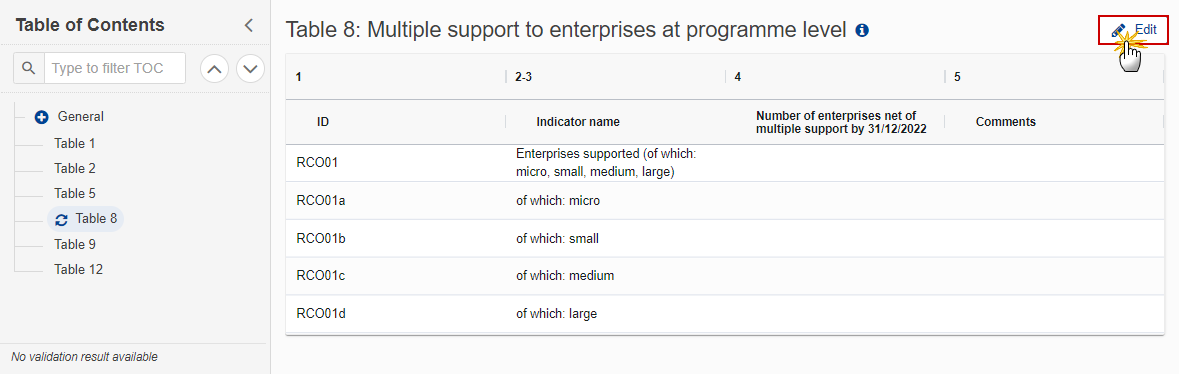Viewport: 1179px width, 374px height.
Task: Click the ID column header
Action: pos(323,122)
